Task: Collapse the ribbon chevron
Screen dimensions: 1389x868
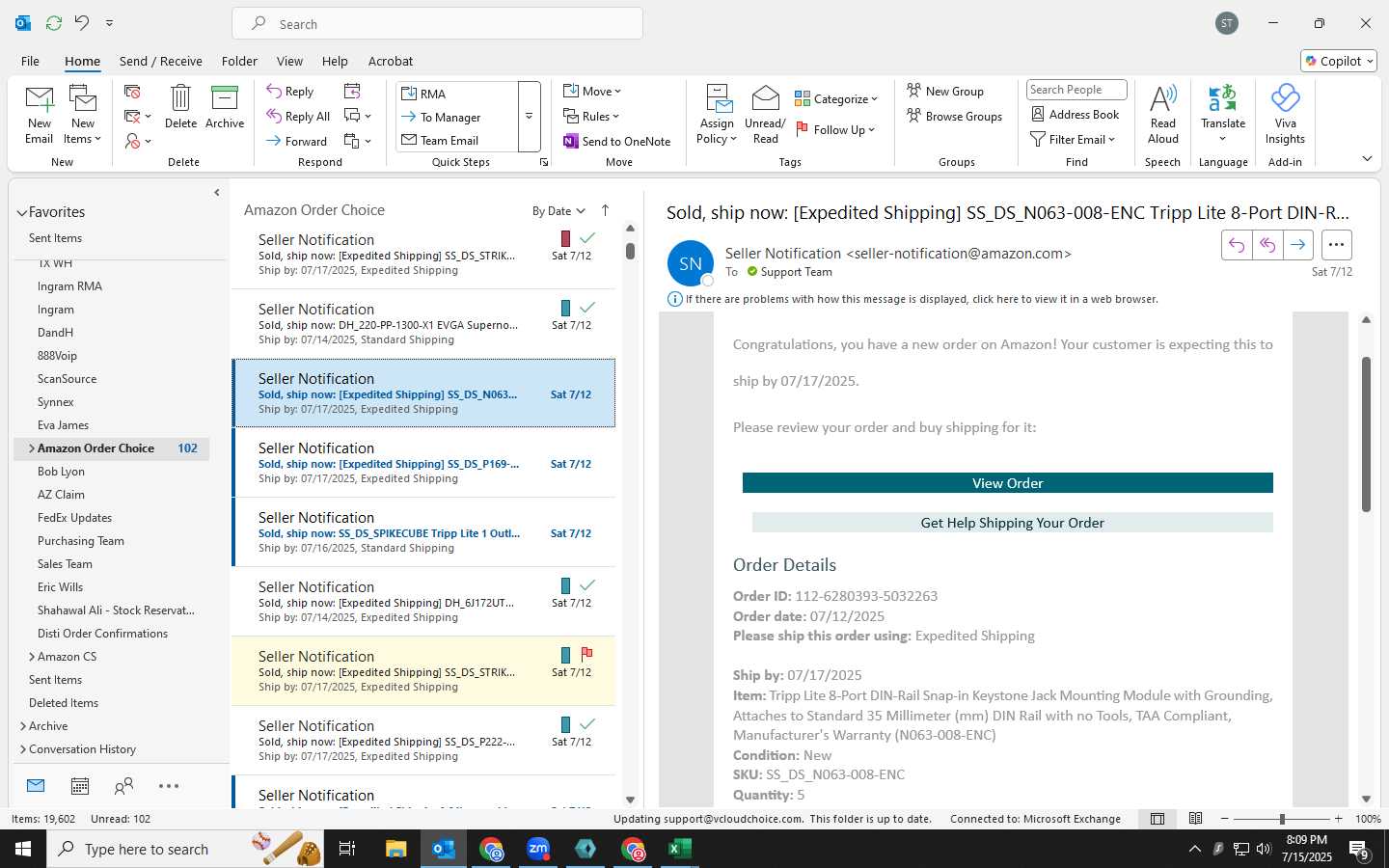Action: click(x=1367, y=158)
